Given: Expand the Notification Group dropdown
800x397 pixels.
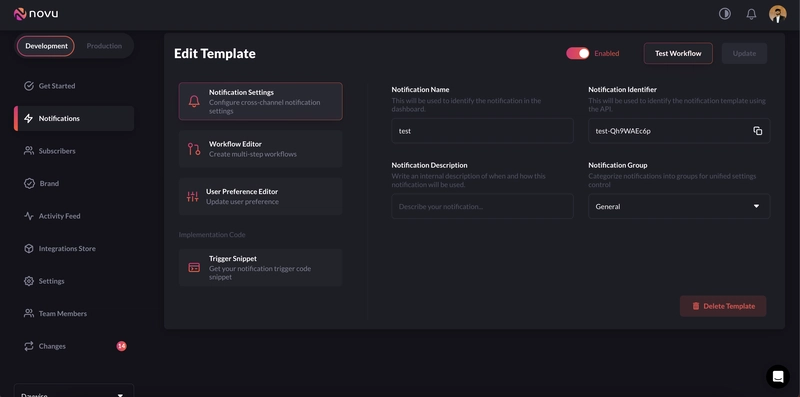Looking at the screenshot, I should [x=679, y=206].
